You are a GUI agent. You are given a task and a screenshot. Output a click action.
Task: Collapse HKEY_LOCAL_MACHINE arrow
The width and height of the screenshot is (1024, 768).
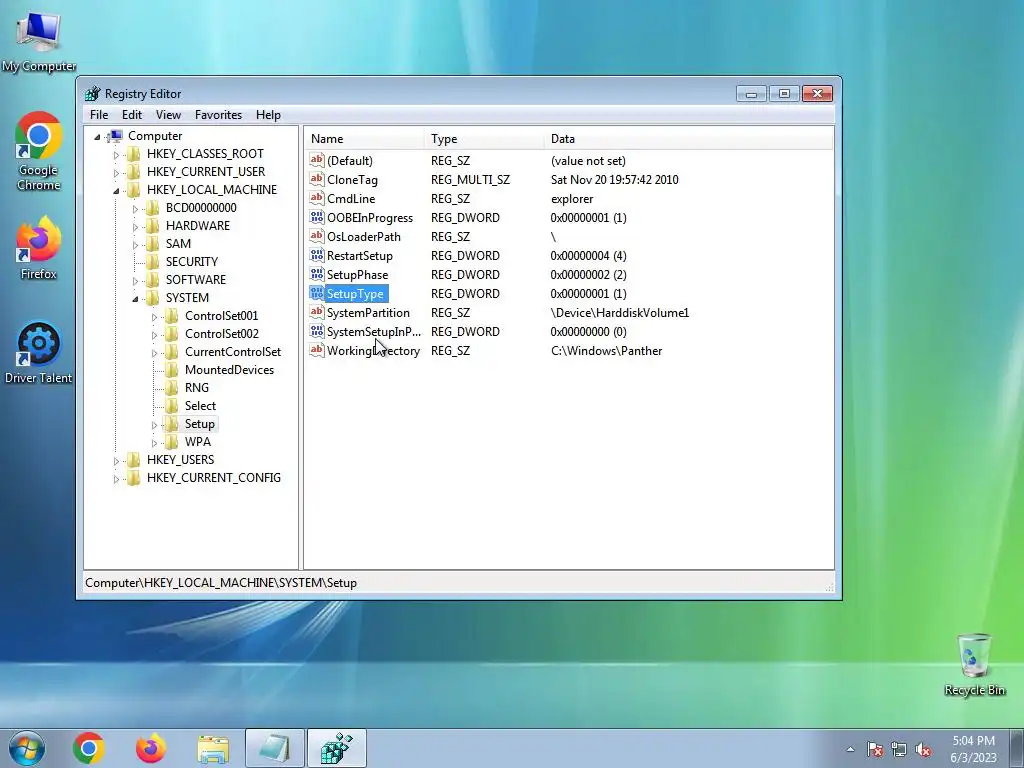(116, 191)
